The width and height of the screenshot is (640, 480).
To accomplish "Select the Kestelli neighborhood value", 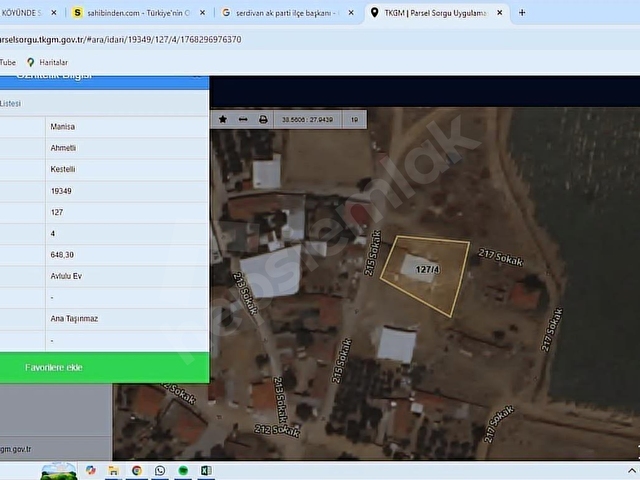I will coord(63,169).
